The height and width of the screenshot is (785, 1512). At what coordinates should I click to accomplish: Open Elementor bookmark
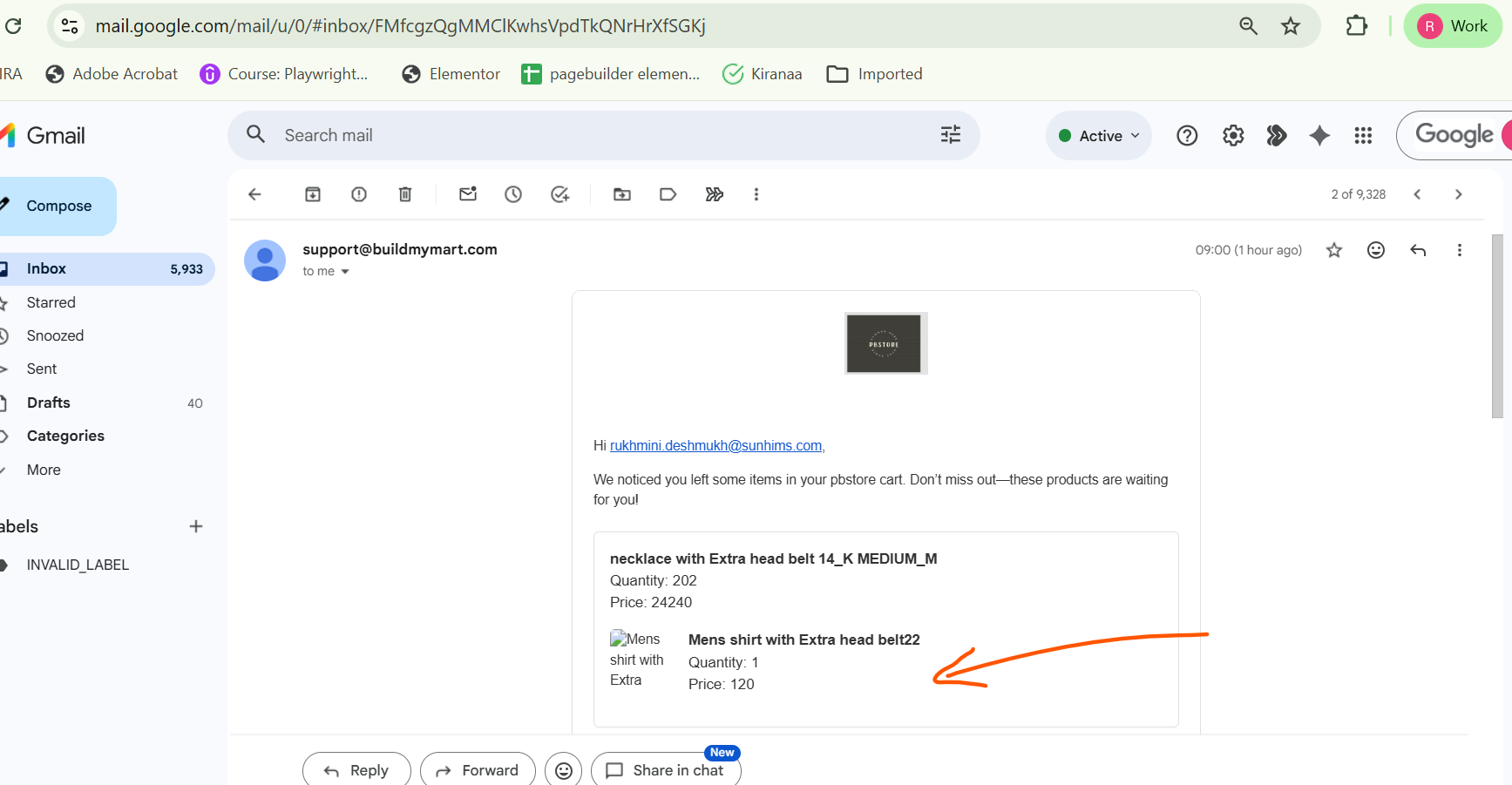pyautogui.click(x=451, y=74)
